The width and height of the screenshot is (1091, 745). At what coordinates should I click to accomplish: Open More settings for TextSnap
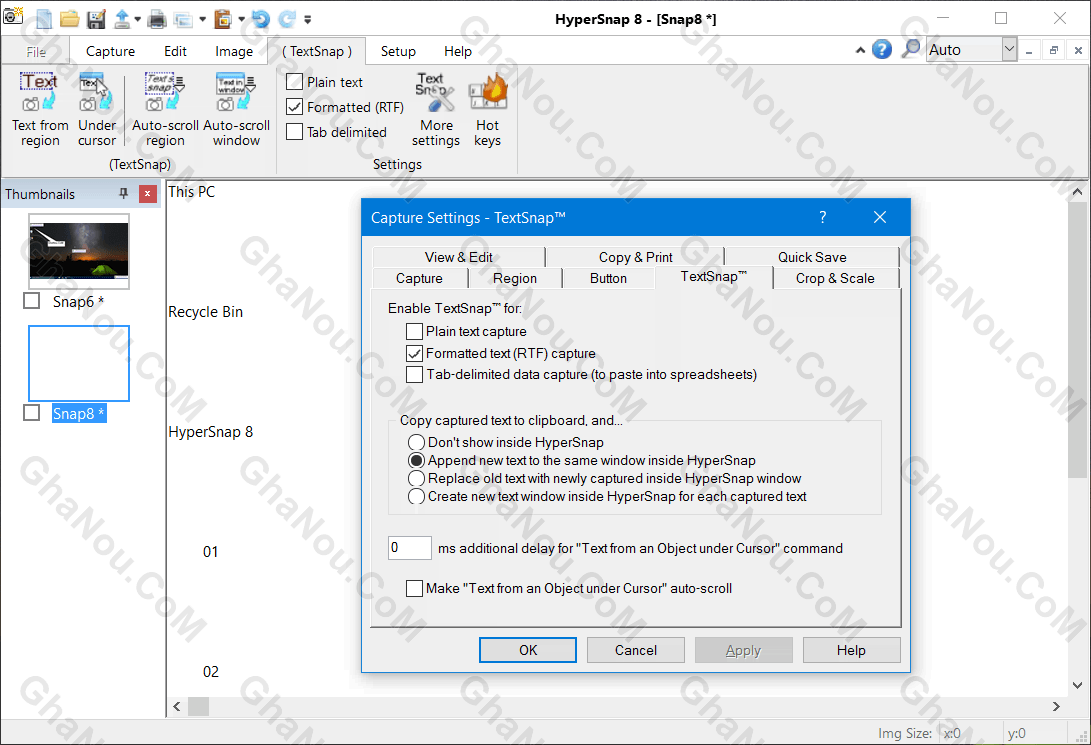coord(436,110)
